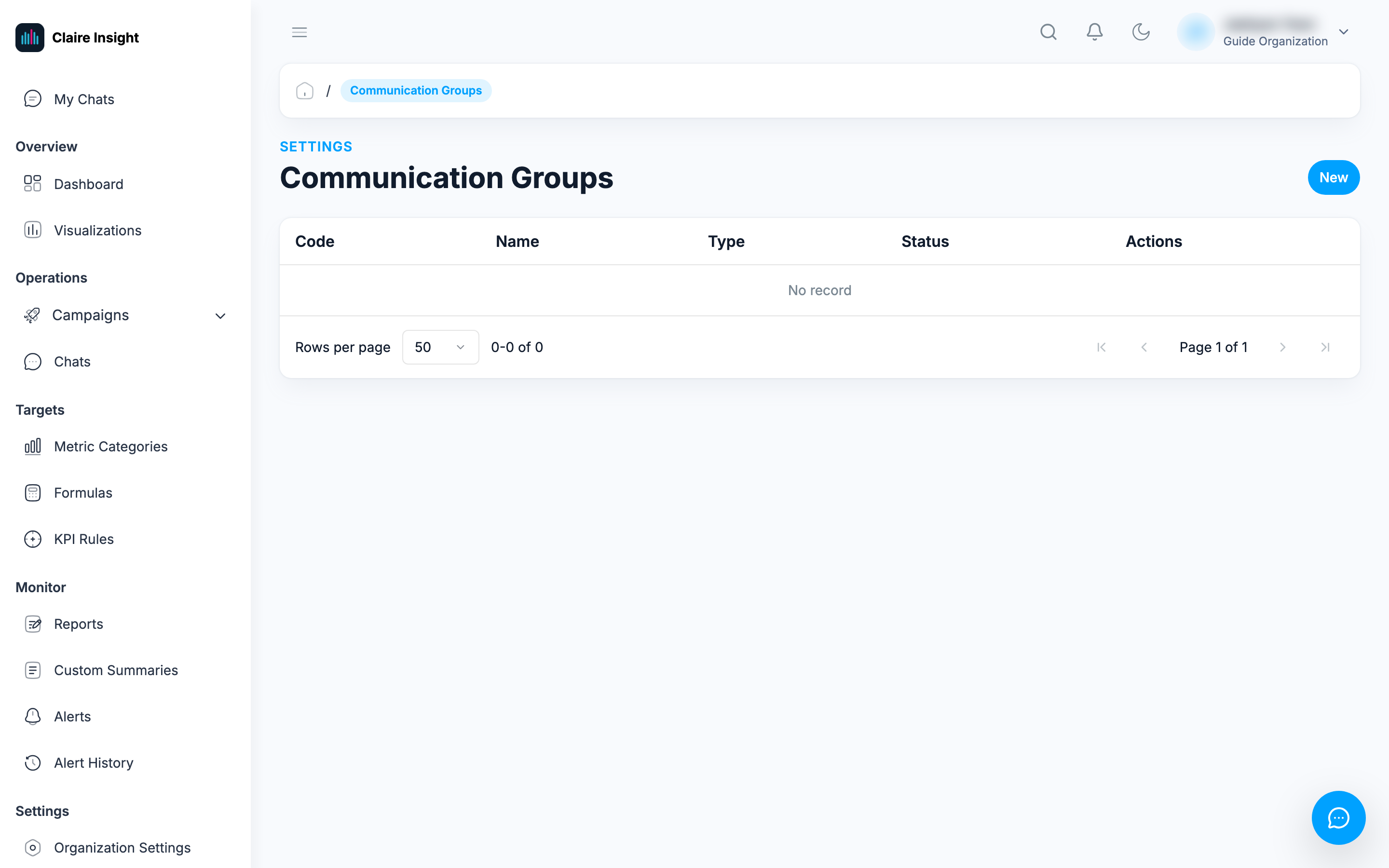Open My Chats in sidebar
This screenshot has width=1389, height=868.
(125, 99)
